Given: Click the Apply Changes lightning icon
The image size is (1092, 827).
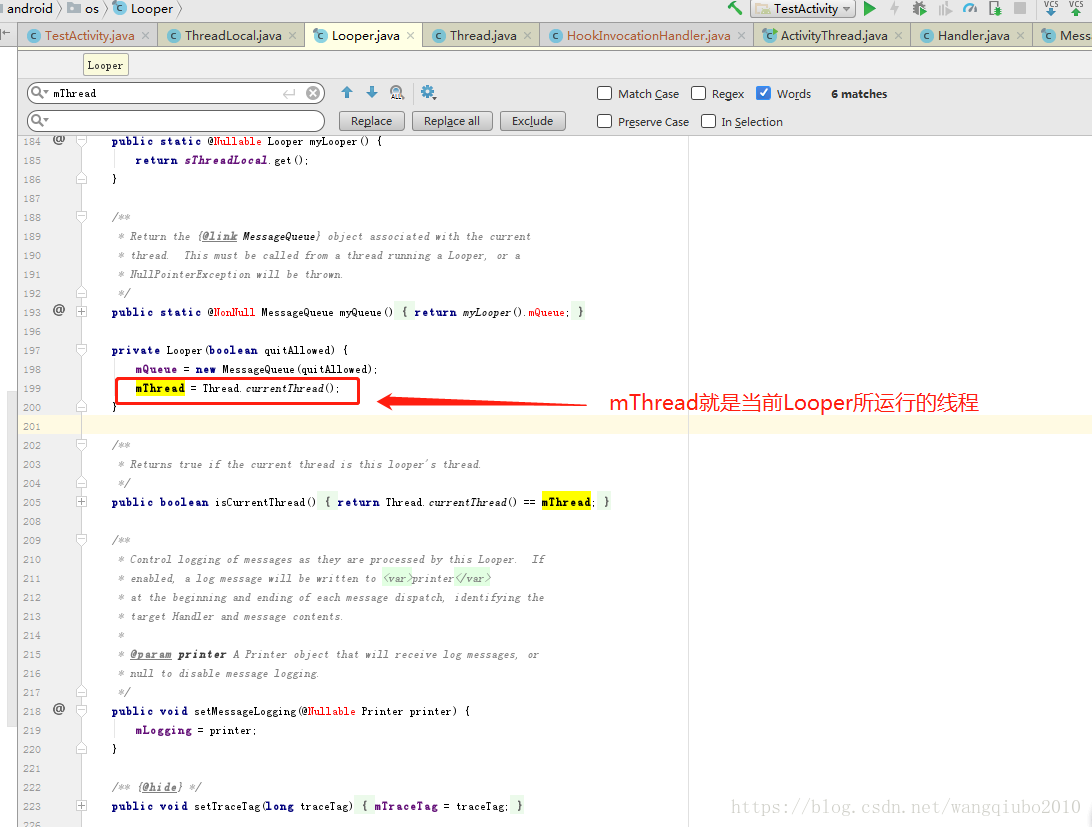Looking at the screenshot, I should pyautogui.click(x=895, y=8).
